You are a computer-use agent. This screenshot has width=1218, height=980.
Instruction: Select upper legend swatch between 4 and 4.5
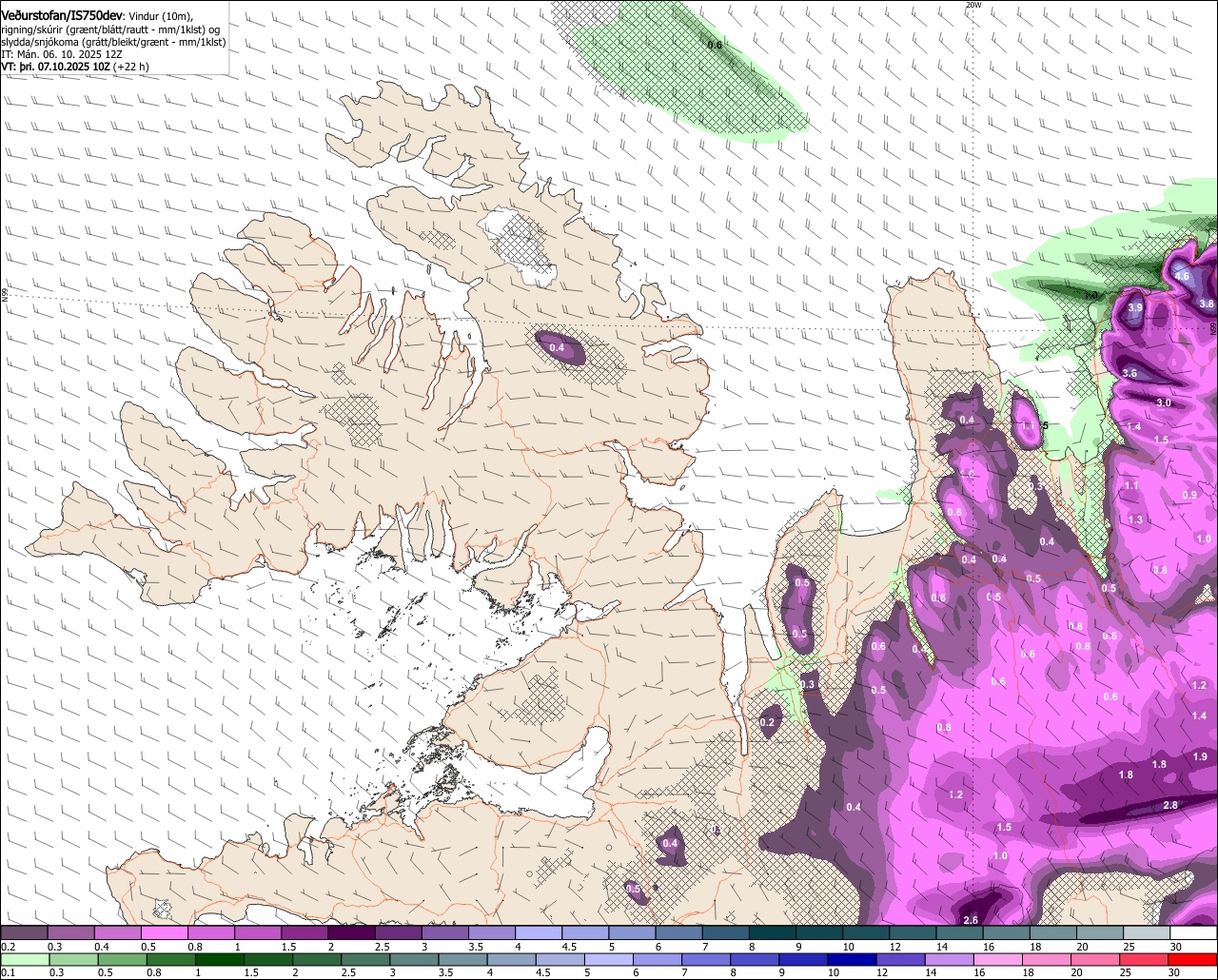click(x=539, y=932)
